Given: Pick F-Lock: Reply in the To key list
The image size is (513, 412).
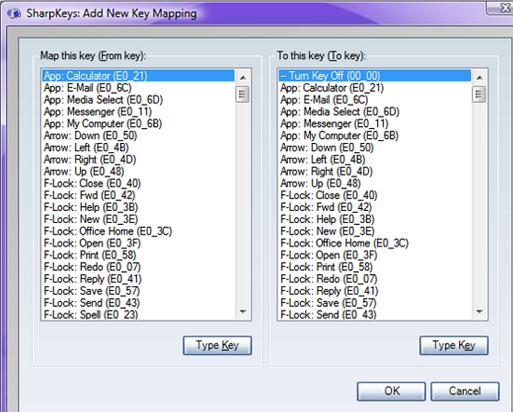Looking at the screenshot, I should point(375,291).
